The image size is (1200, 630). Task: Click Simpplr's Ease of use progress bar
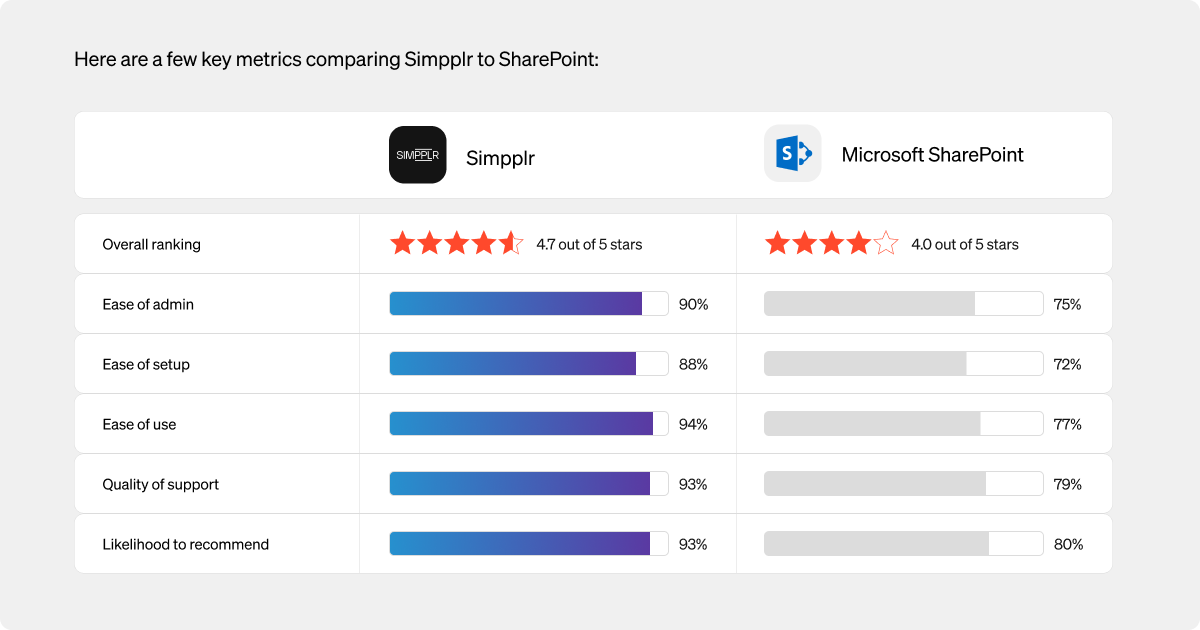pyautogui.click(x=529, y=424)
